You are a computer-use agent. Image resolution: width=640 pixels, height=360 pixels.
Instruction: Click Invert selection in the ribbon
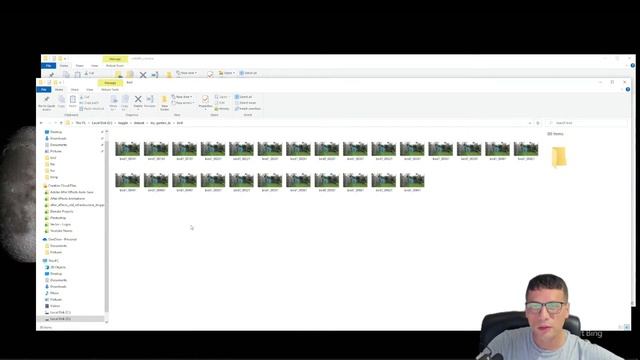coord(248,109)
